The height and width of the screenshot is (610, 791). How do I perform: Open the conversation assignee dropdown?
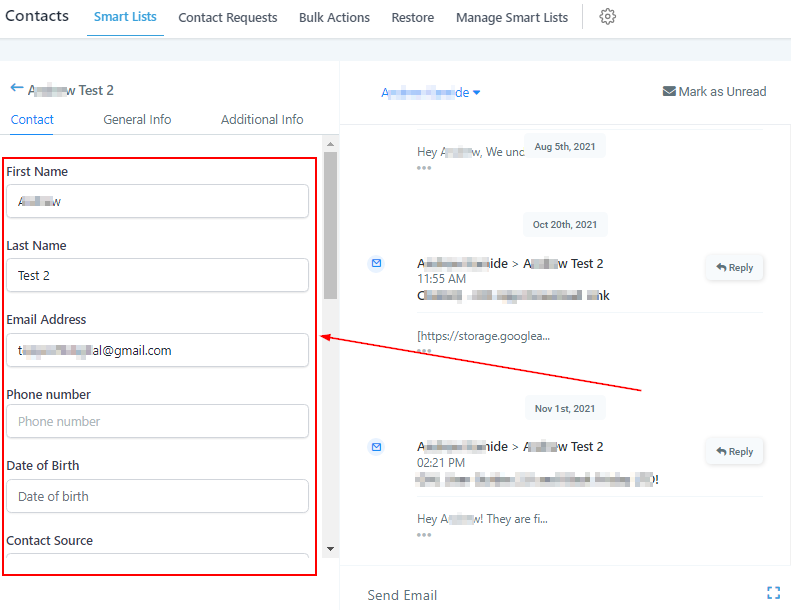[431, 93]
